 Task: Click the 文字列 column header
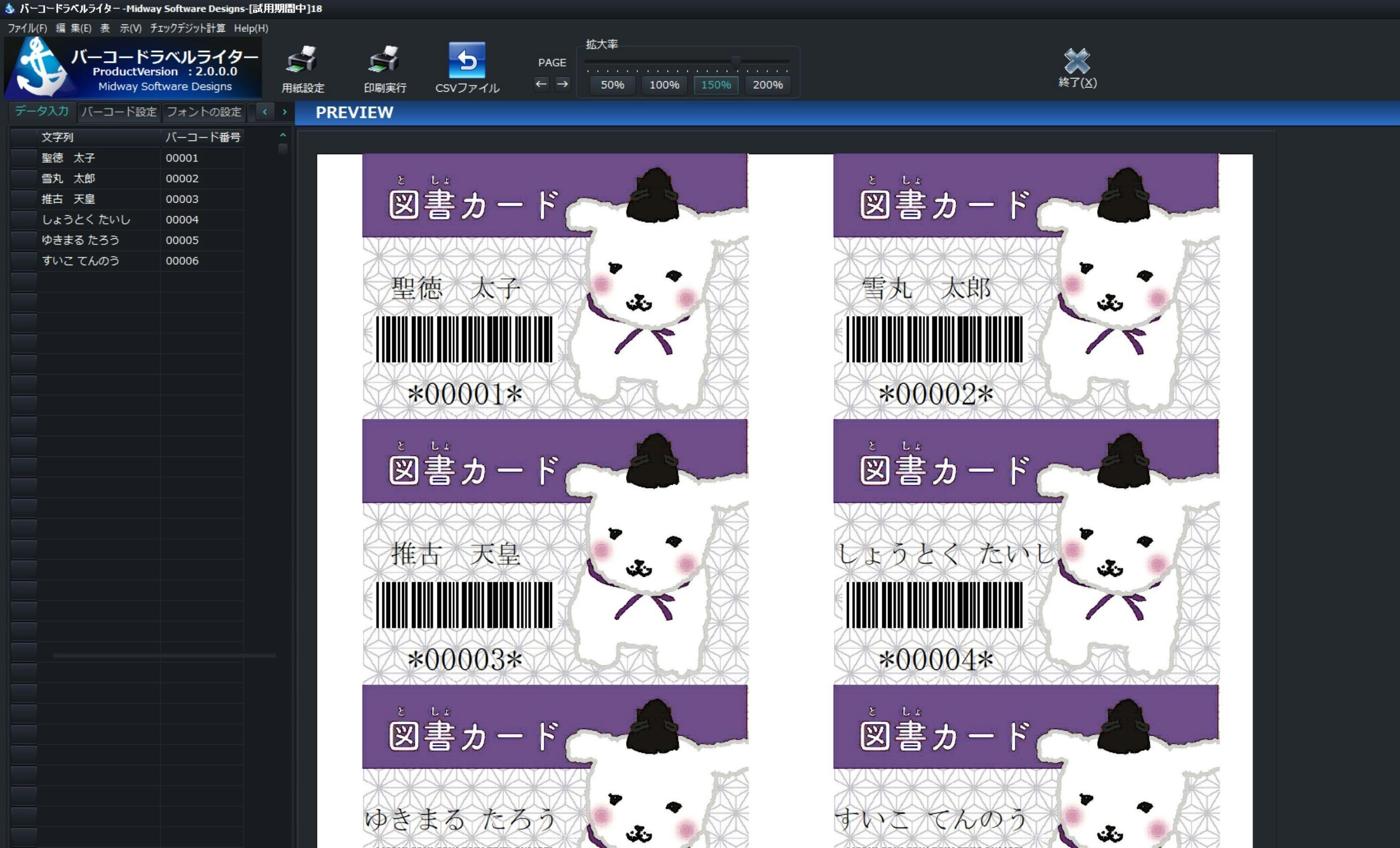(x=98, y=137)
